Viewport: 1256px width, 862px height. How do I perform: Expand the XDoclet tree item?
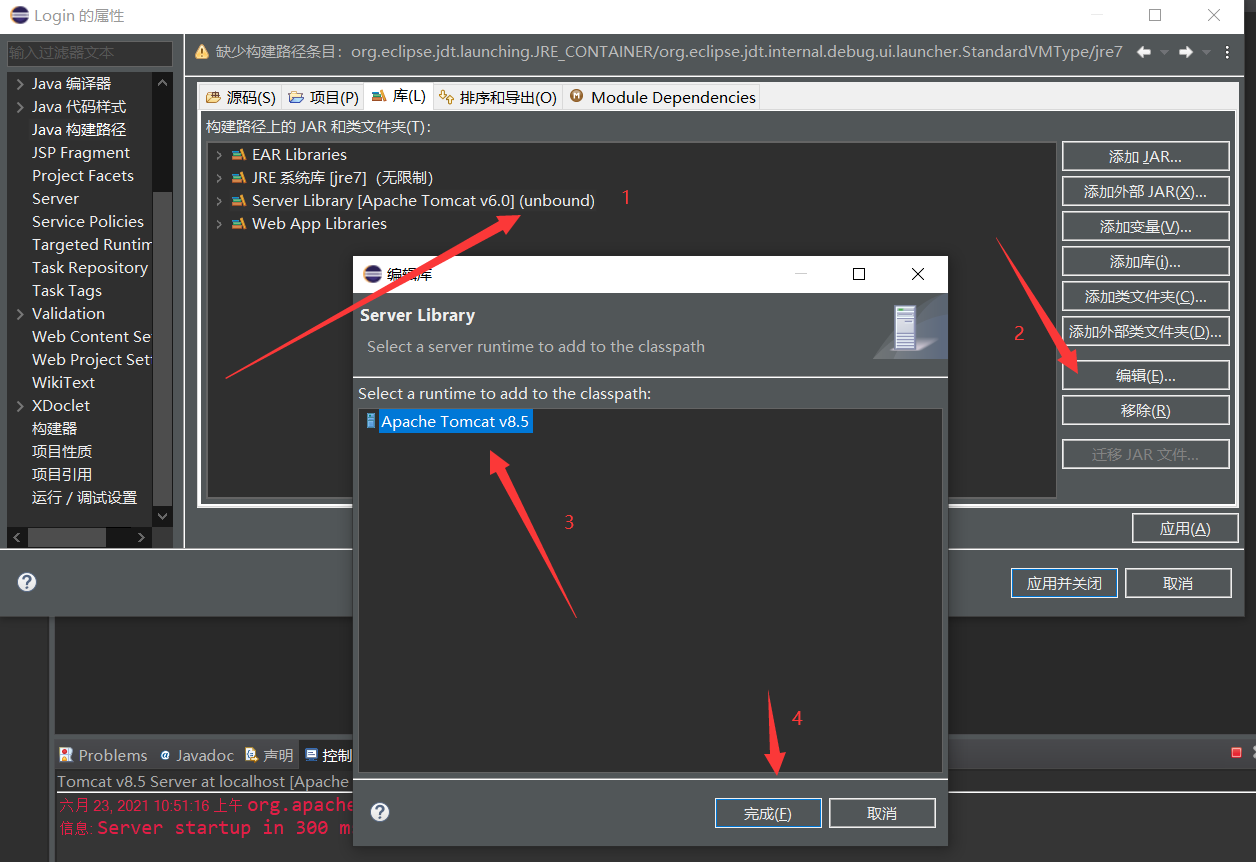[20, 406]
